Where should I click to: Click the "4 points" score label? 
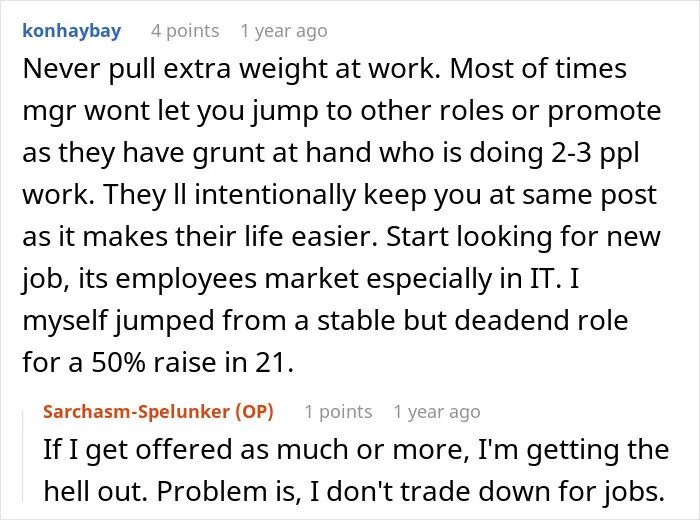[x=185, y=31]
